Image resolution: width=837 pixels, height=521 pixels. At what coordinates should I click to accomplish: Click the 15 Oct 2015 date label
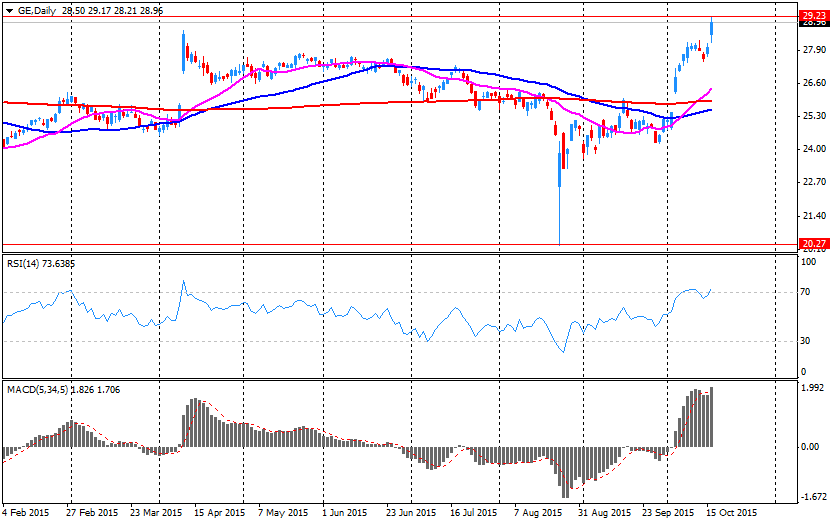pyautogui.click(x=731, y=513)
